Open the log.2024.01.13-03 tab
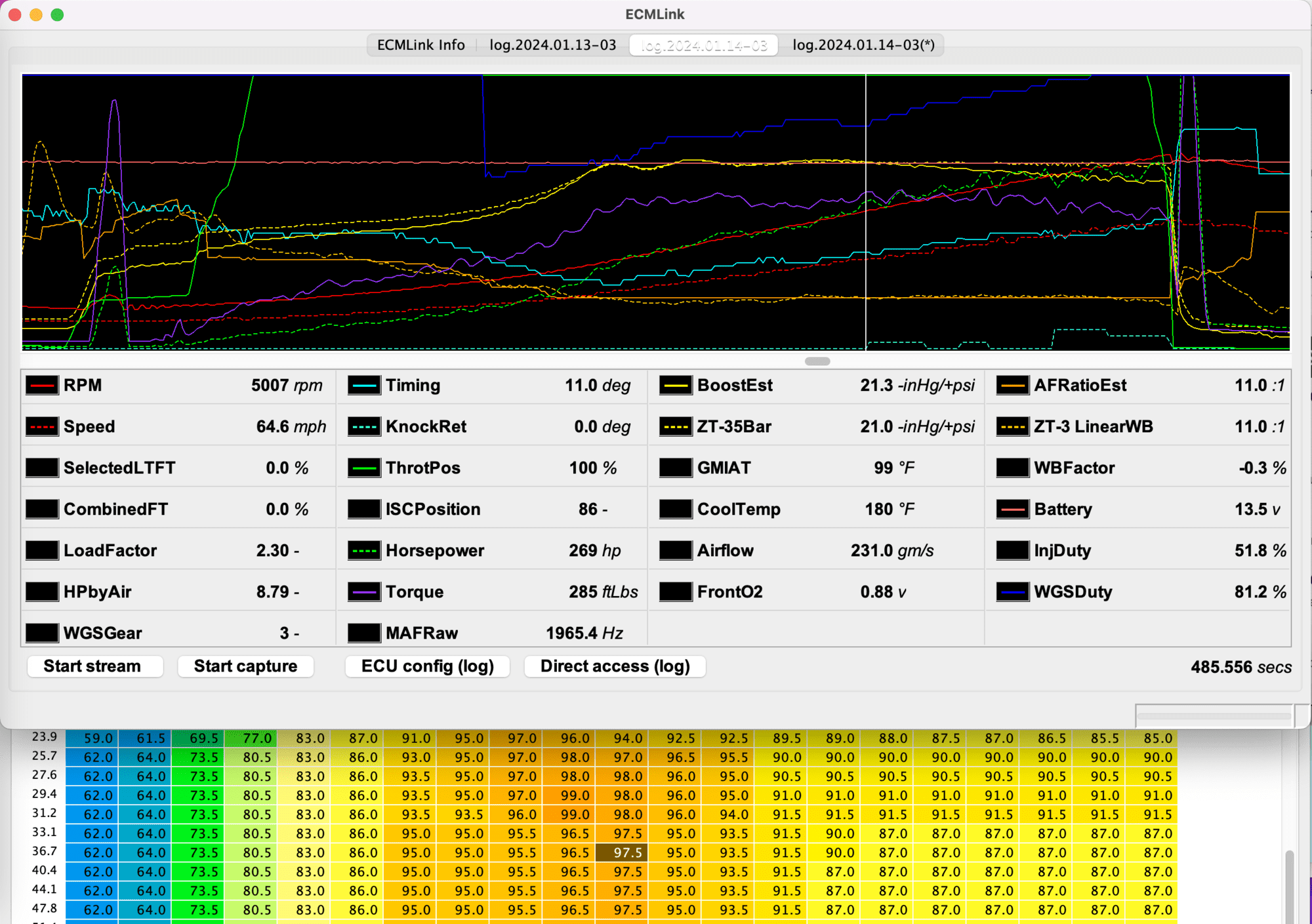Screen dimensions: 1312x924 tap(553, 45)
